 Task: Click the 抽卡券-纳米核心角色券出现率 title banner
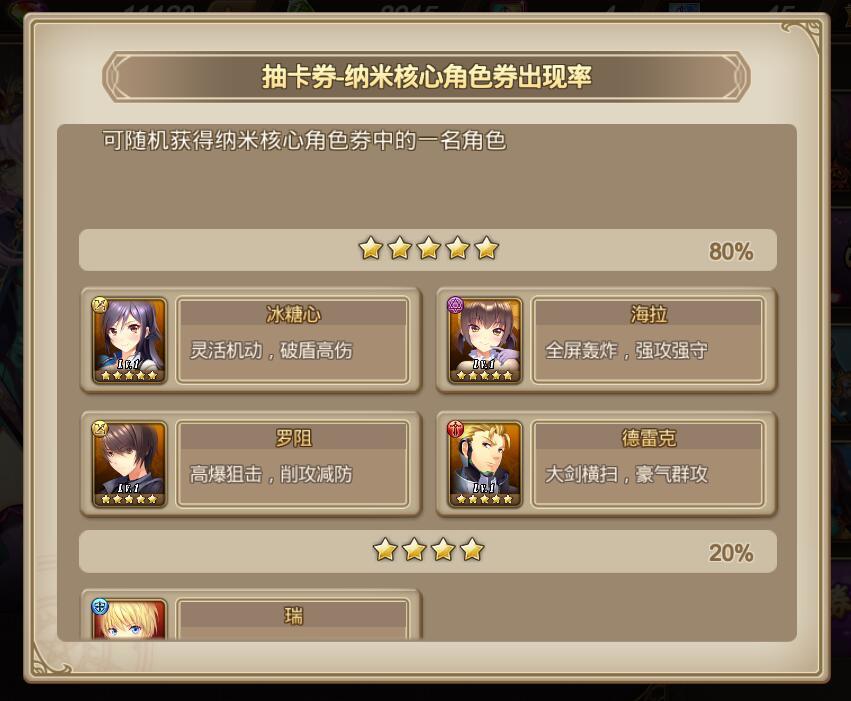[427, 77]
